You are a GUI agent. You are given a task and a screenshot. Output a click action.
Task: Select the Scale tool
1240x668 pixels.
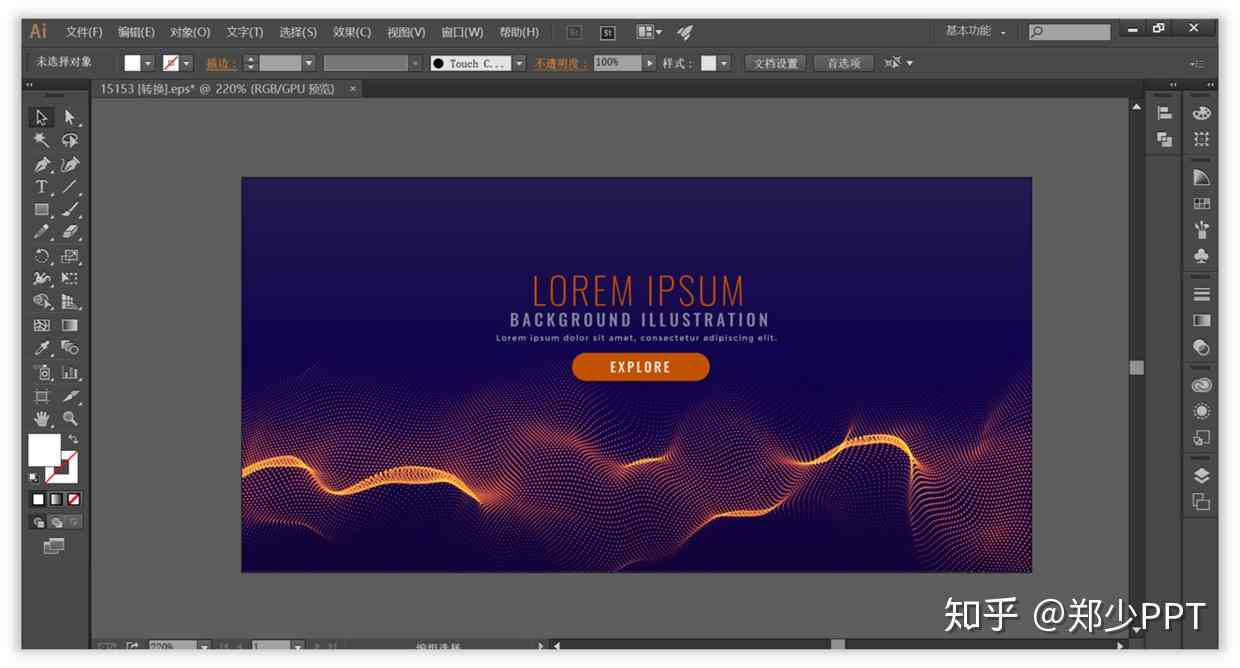coord(70,256)
